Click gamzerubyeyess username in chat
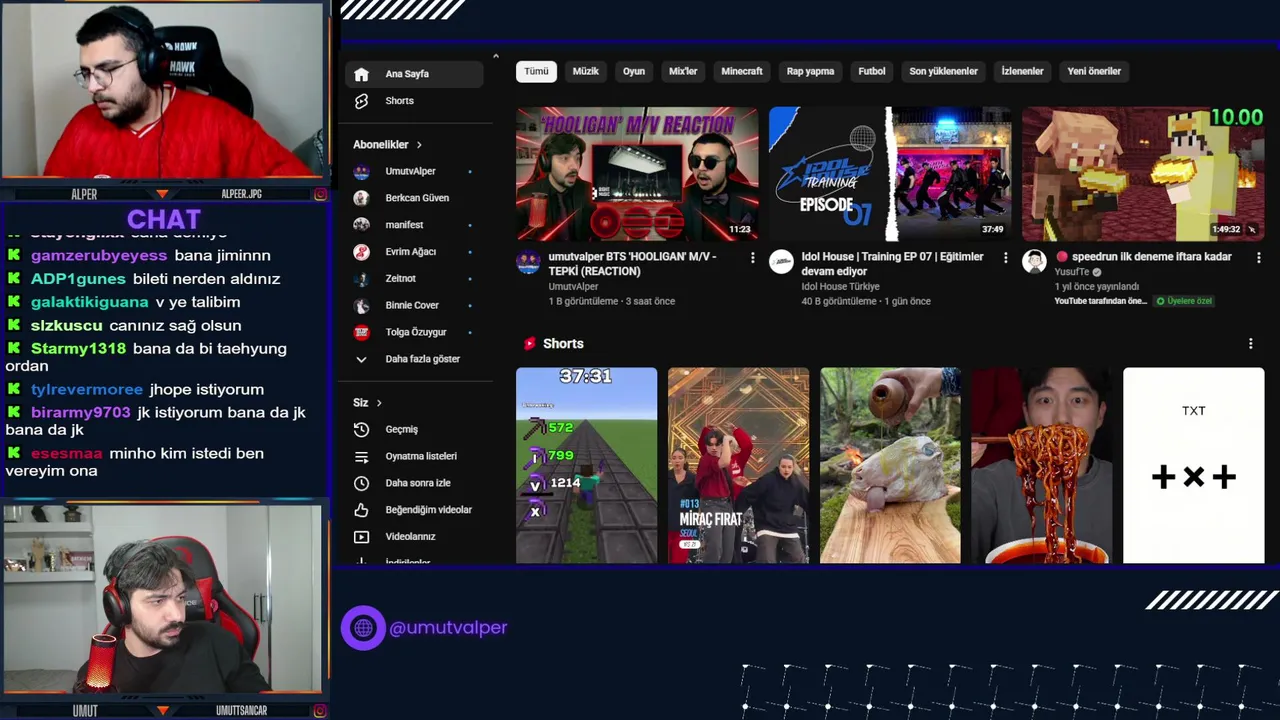The height and width of the screenshot is (720, 1280). click(99, 256)
